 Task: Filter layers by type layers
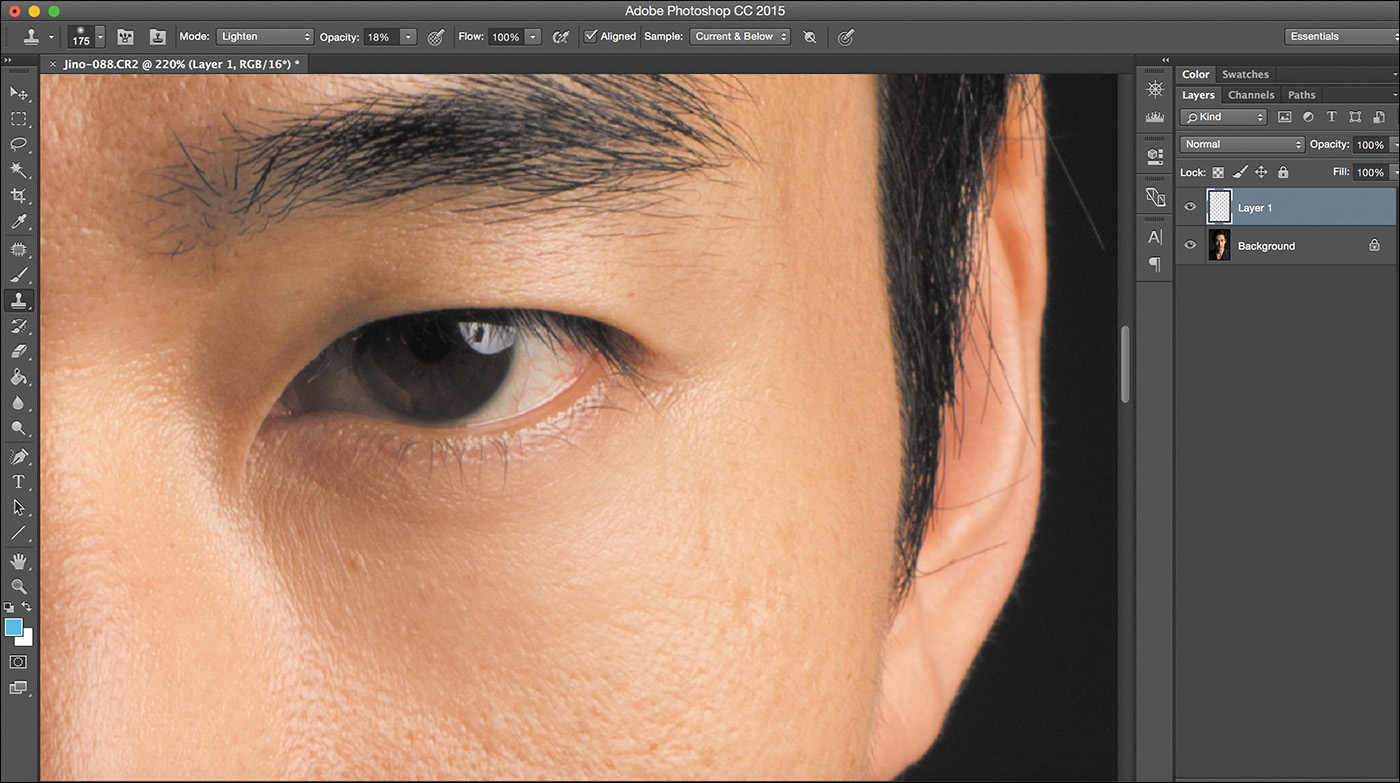point(1331,117)
